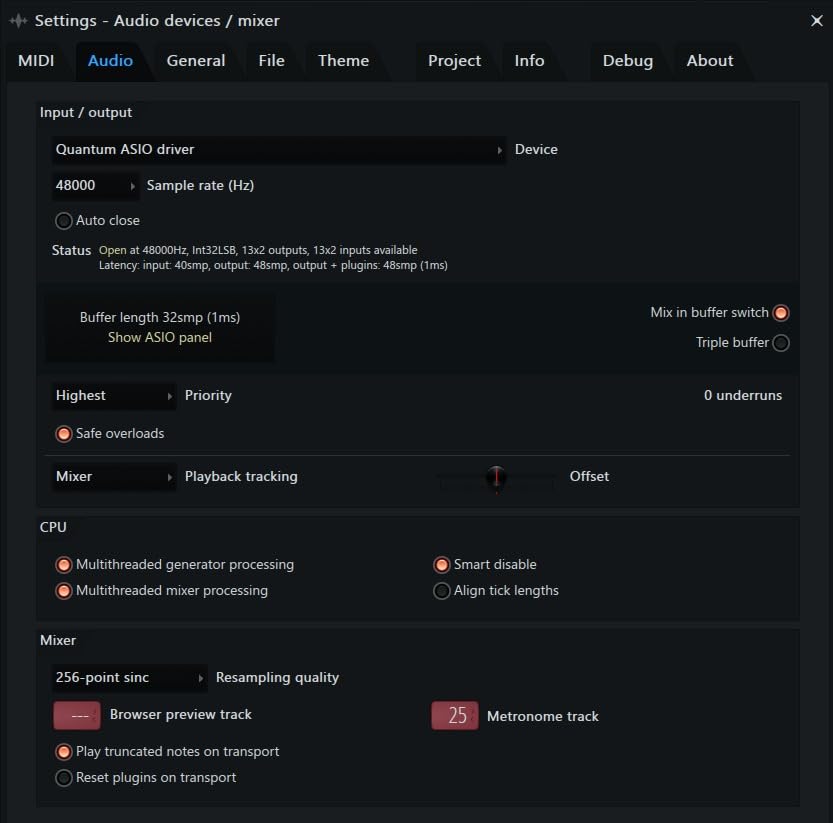Enable the Auto close option
Image resolution: width=833 pixels, height=823 pixels.
coord(64,221)
